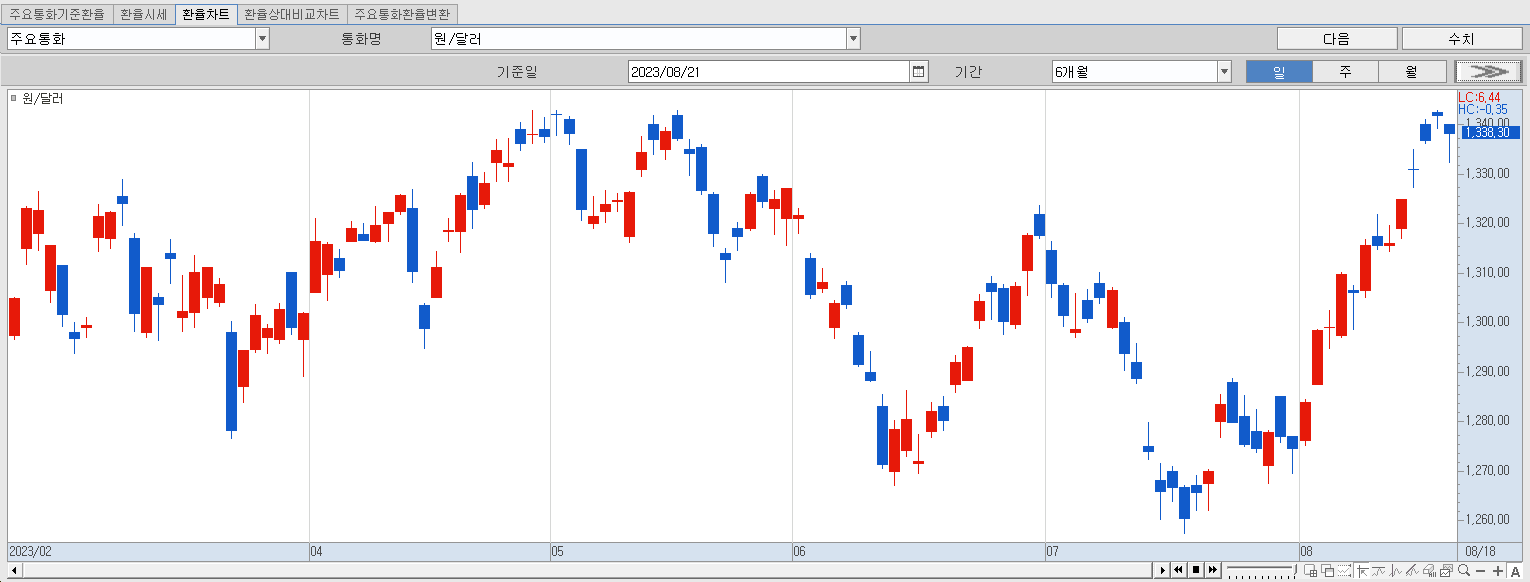
Task: Open the 통화명 원/달러 dropdown
Action: (853, 39)
